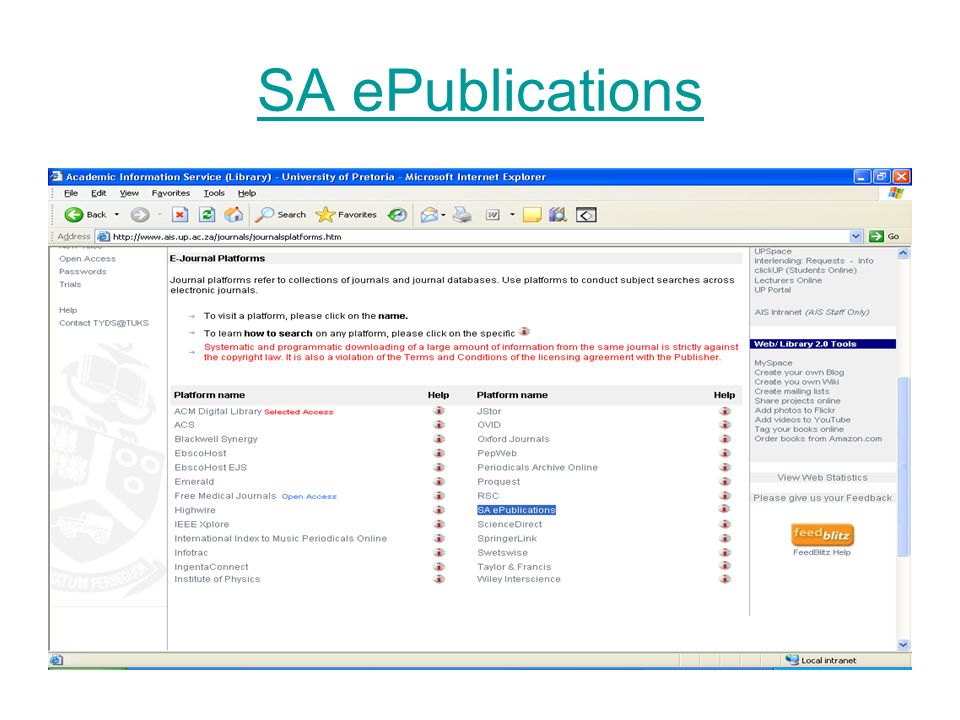Click the Forward arrow button
The height and width of the screenshot is (720, 960).
coord(140,215)
